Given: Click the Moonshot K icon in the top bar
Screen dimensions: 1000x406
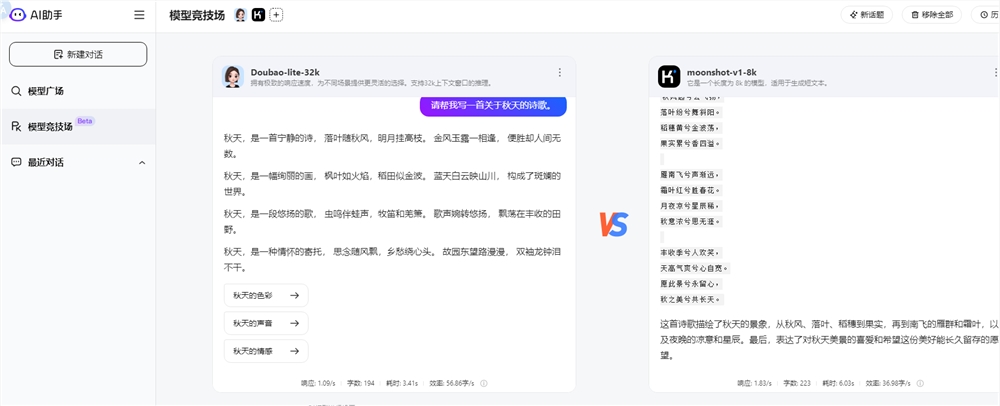Looking at the screenshot, I should tap(258, 15).
